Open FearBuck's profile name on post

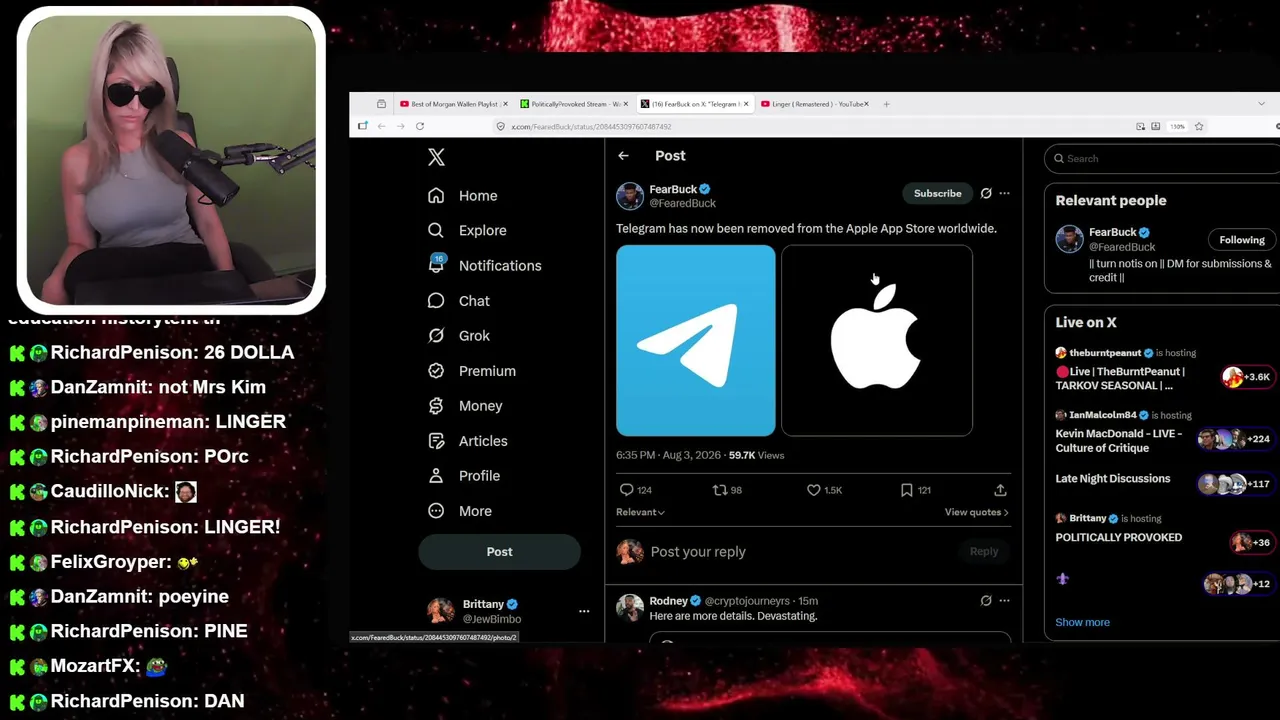[x=673, y=189]
